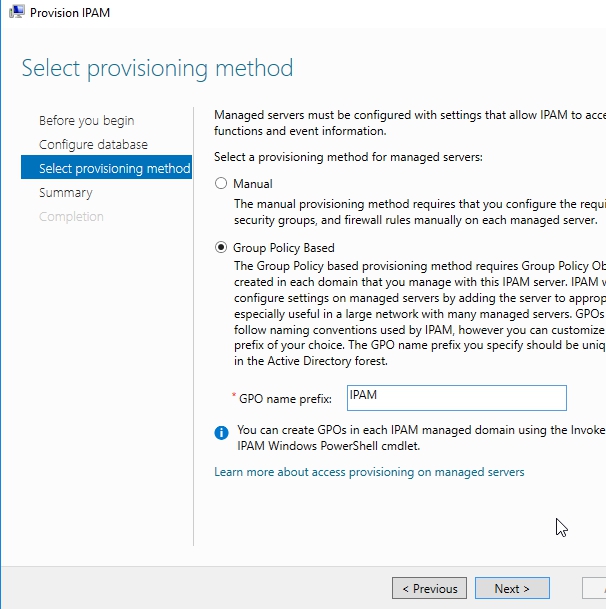
Task: Click the red required-field asterisk
Action: 235,398
